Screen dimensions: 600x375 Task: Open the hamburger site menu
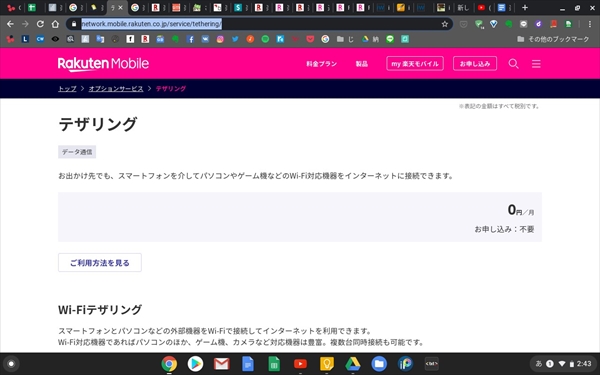(536, 64)
